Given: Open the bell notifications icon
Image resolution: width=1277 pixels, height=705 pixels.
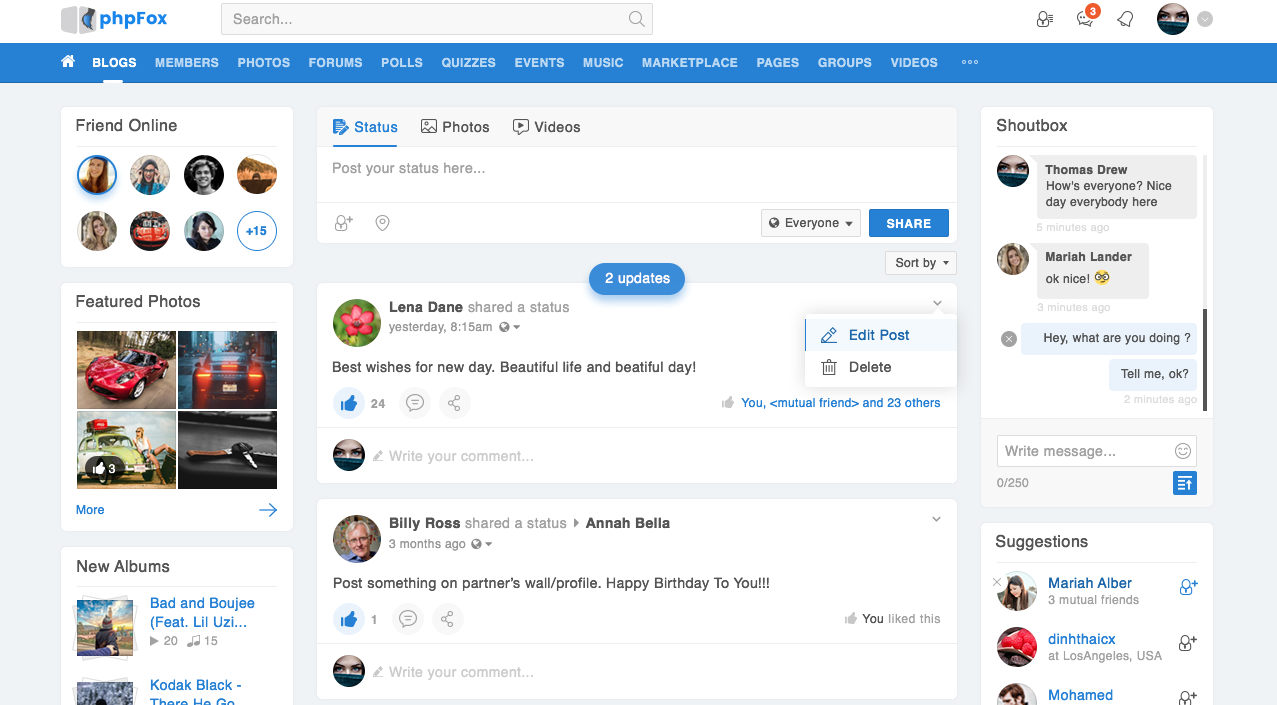Looking at the screenshot, I should [x=1124, y=19].
